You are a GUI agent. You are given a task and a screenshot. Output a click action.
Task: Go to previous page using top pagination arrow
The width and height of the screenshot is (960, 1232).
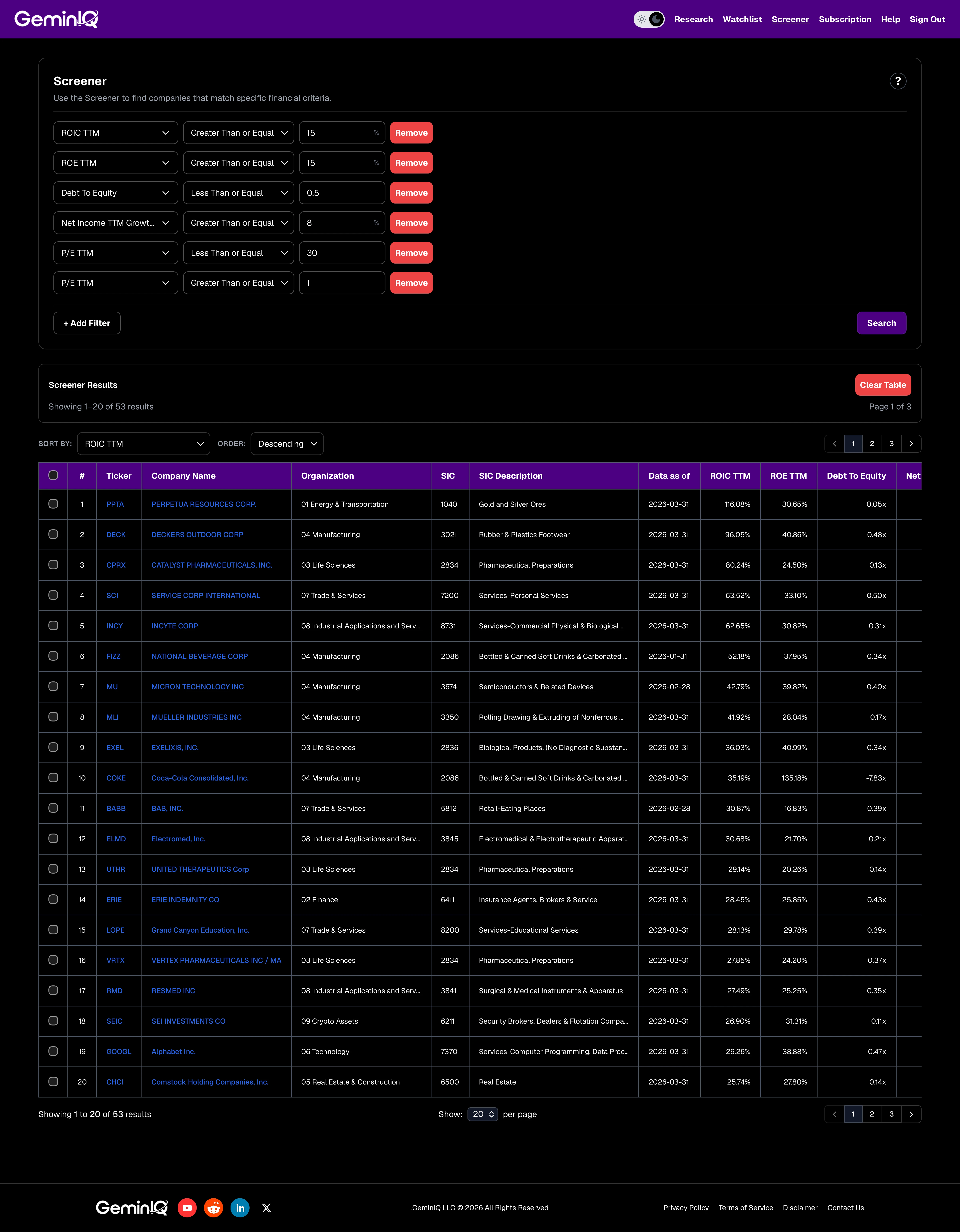pyautogui.click(x=834, y=444)
